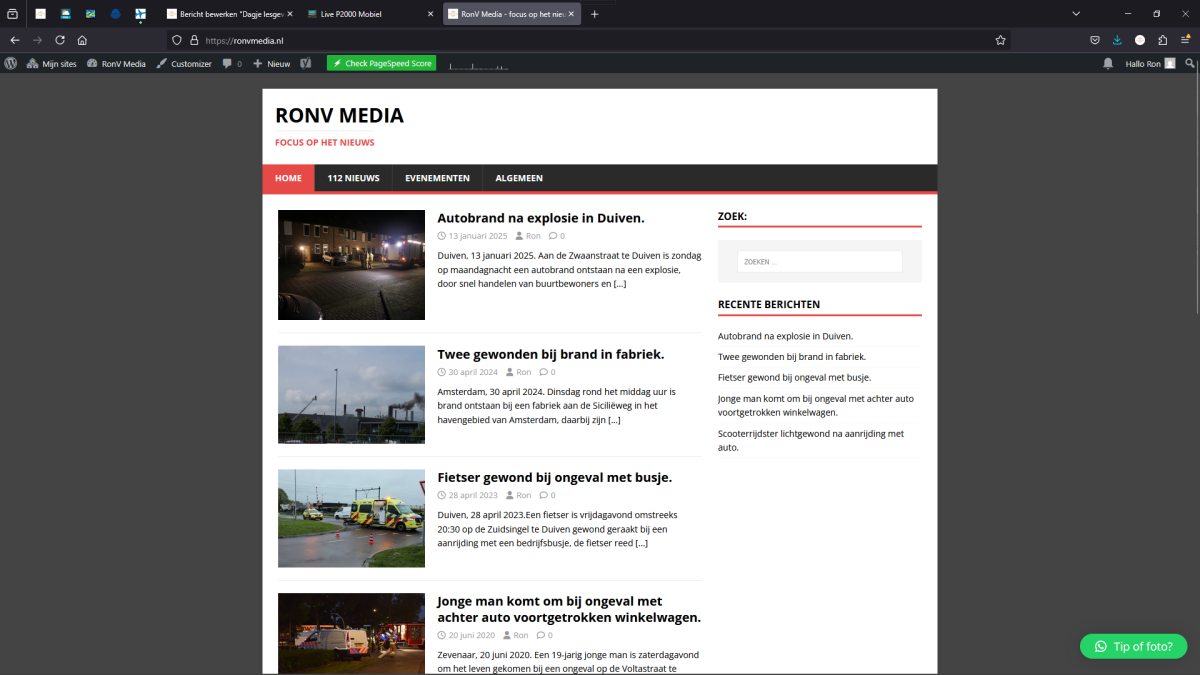Select the HOME navigation item
1200x675 pixels.
coord(288,178)
